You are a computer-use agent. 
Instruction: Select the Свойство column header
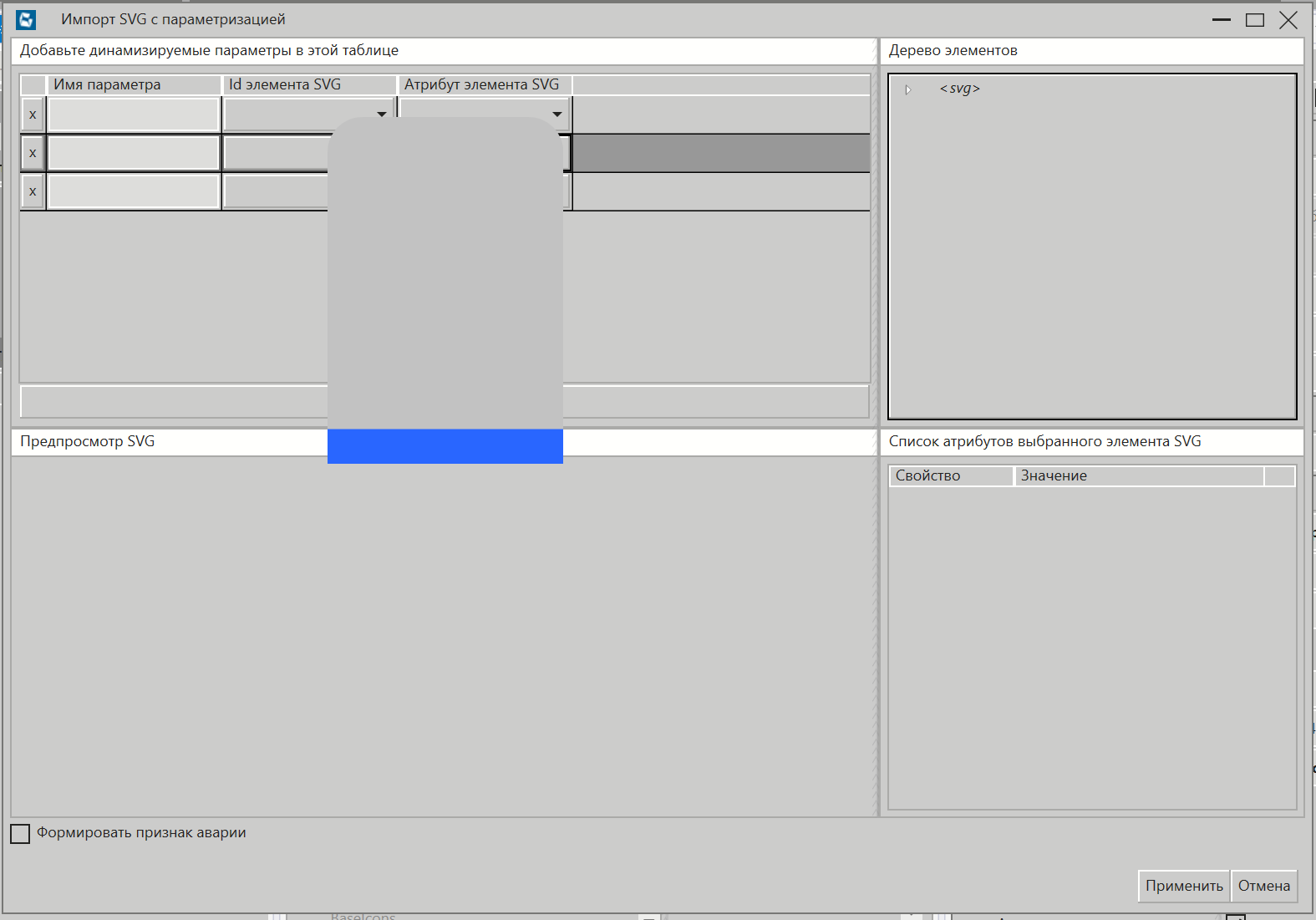coord(950,475)
